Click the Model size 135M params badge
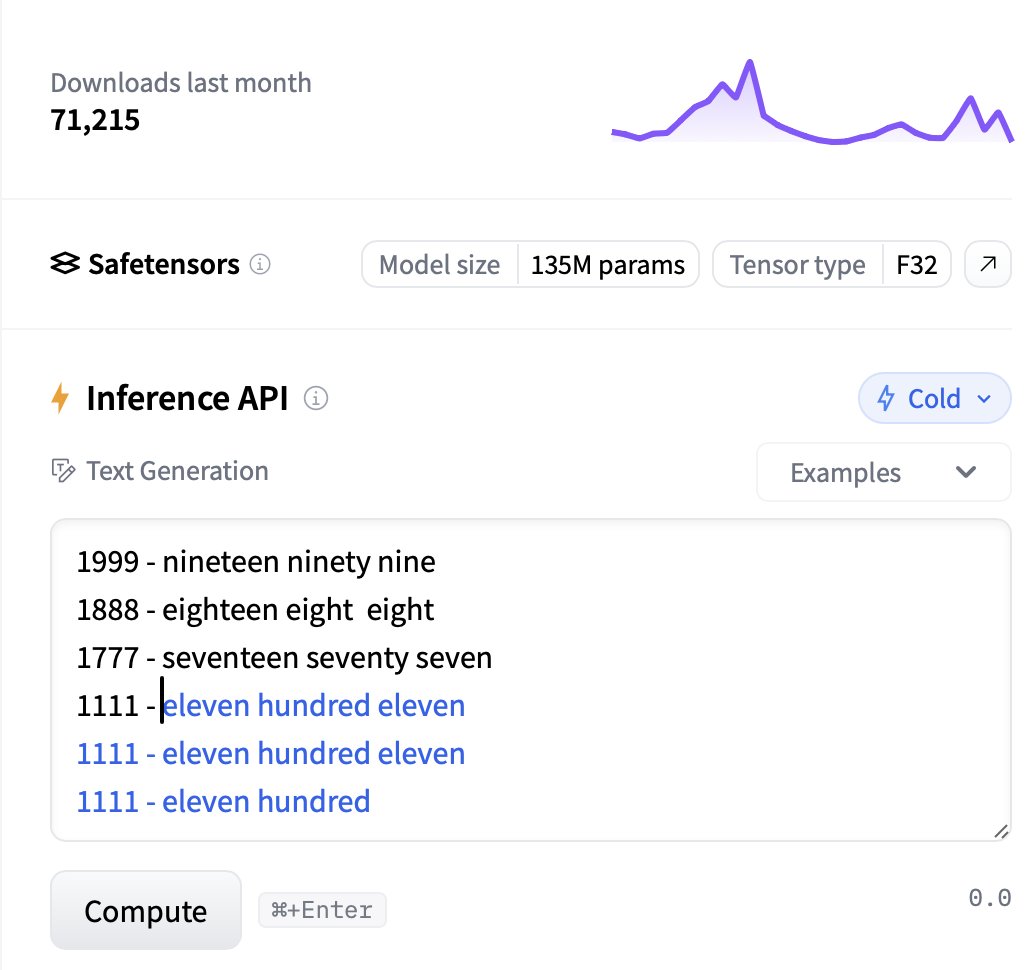The image size is (1032, 970). [530, 265]
